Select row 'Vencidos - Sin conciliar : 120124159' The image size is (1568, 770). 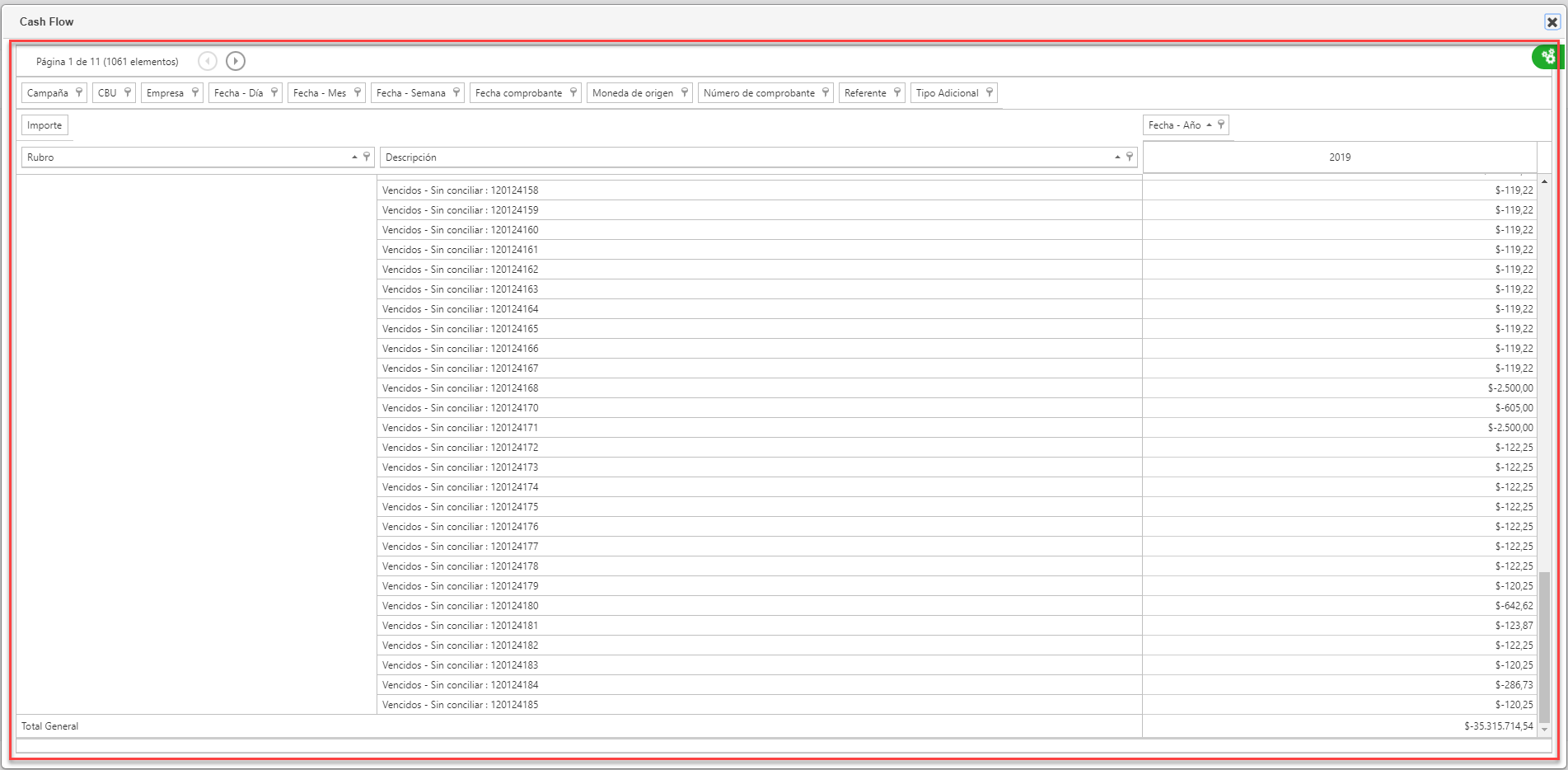coord(760,210)
